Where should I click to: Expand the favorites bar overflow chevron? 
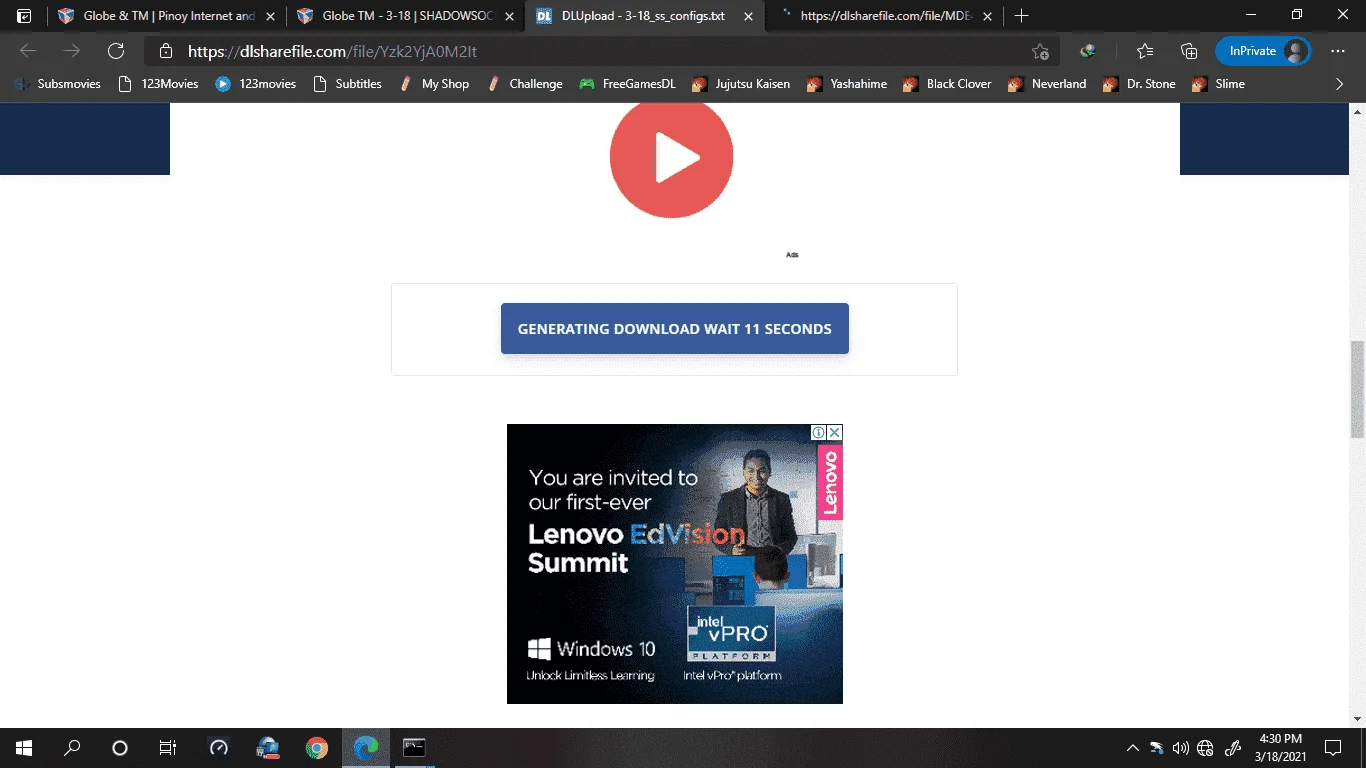[x=1340, y=84]
